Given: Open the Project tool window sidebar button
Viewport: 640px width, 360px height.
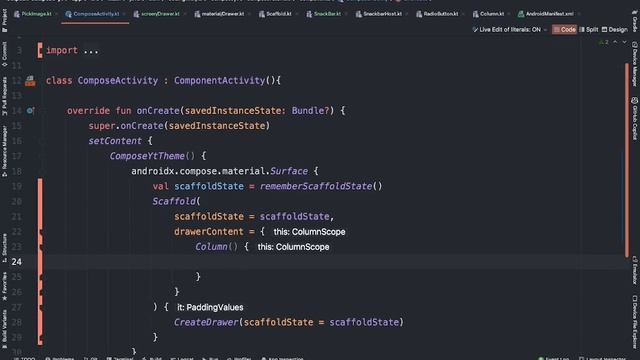Looking at the screenshot, I should [x=4, y=20].
